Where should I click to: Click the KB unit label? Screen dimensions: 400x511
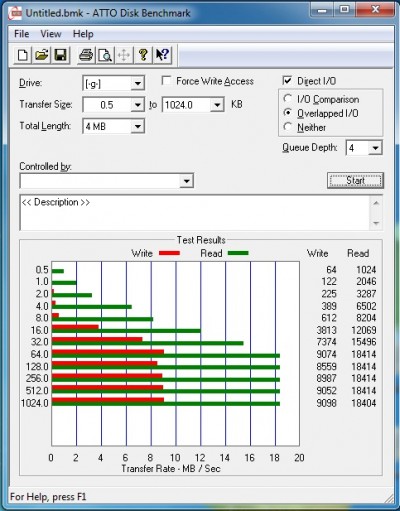click(237, 104)
